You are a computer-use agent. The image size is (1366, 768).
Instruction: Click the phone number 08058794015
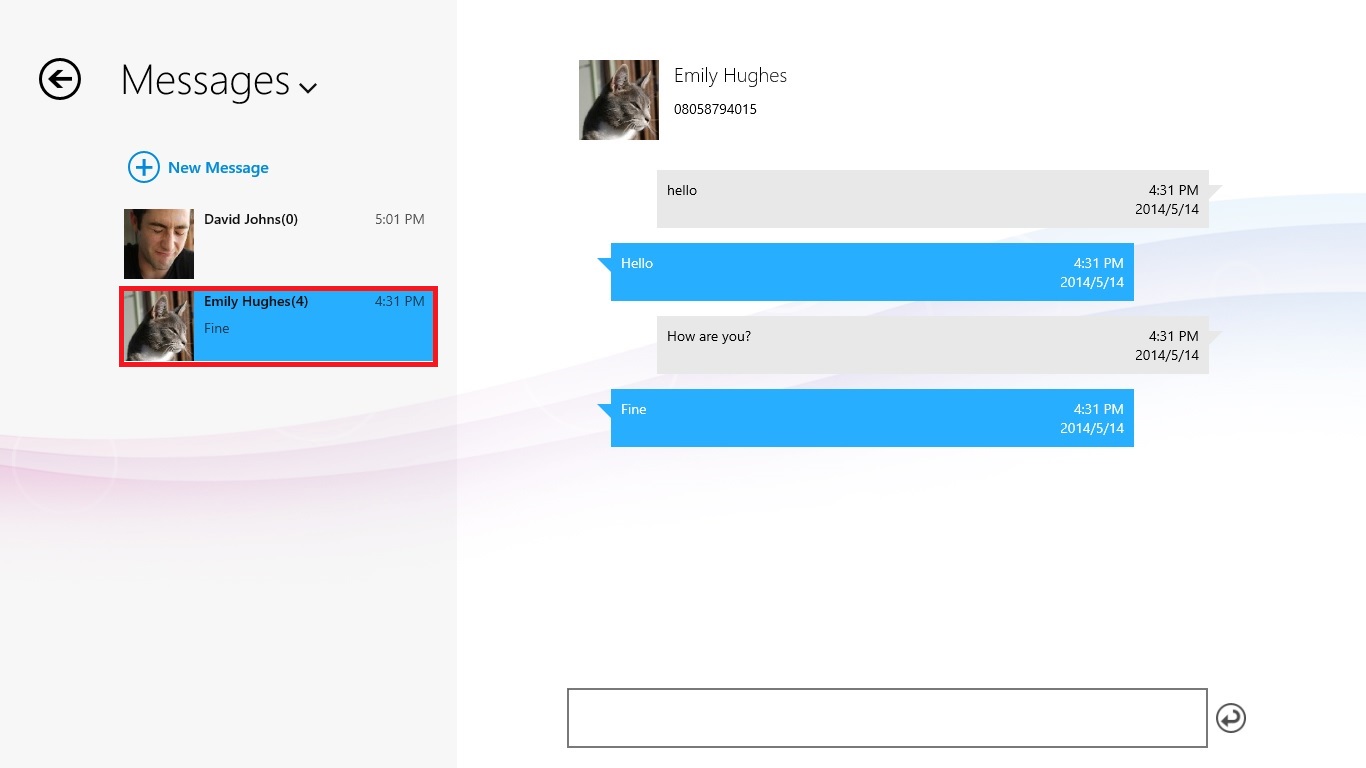[x=715, y=109]
